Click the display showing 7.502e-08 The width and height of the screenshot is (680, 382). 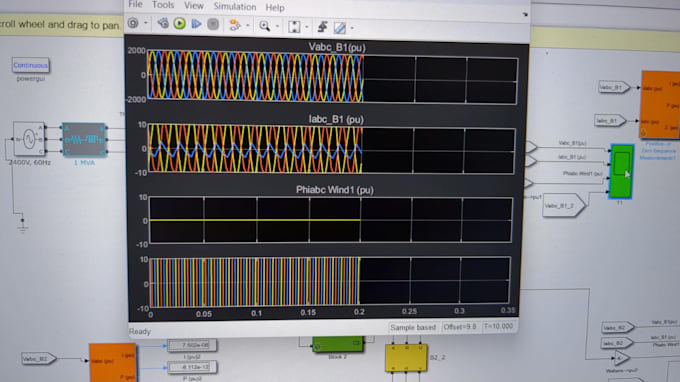[192, 346]
